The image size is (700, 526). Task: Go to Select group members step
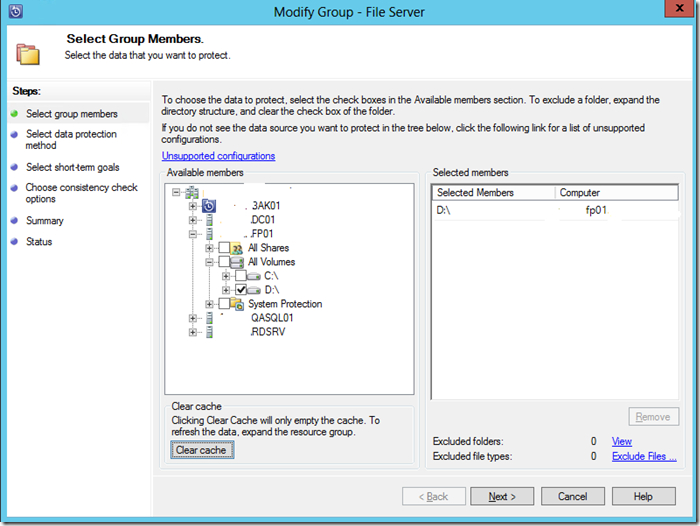click(72, 114)
